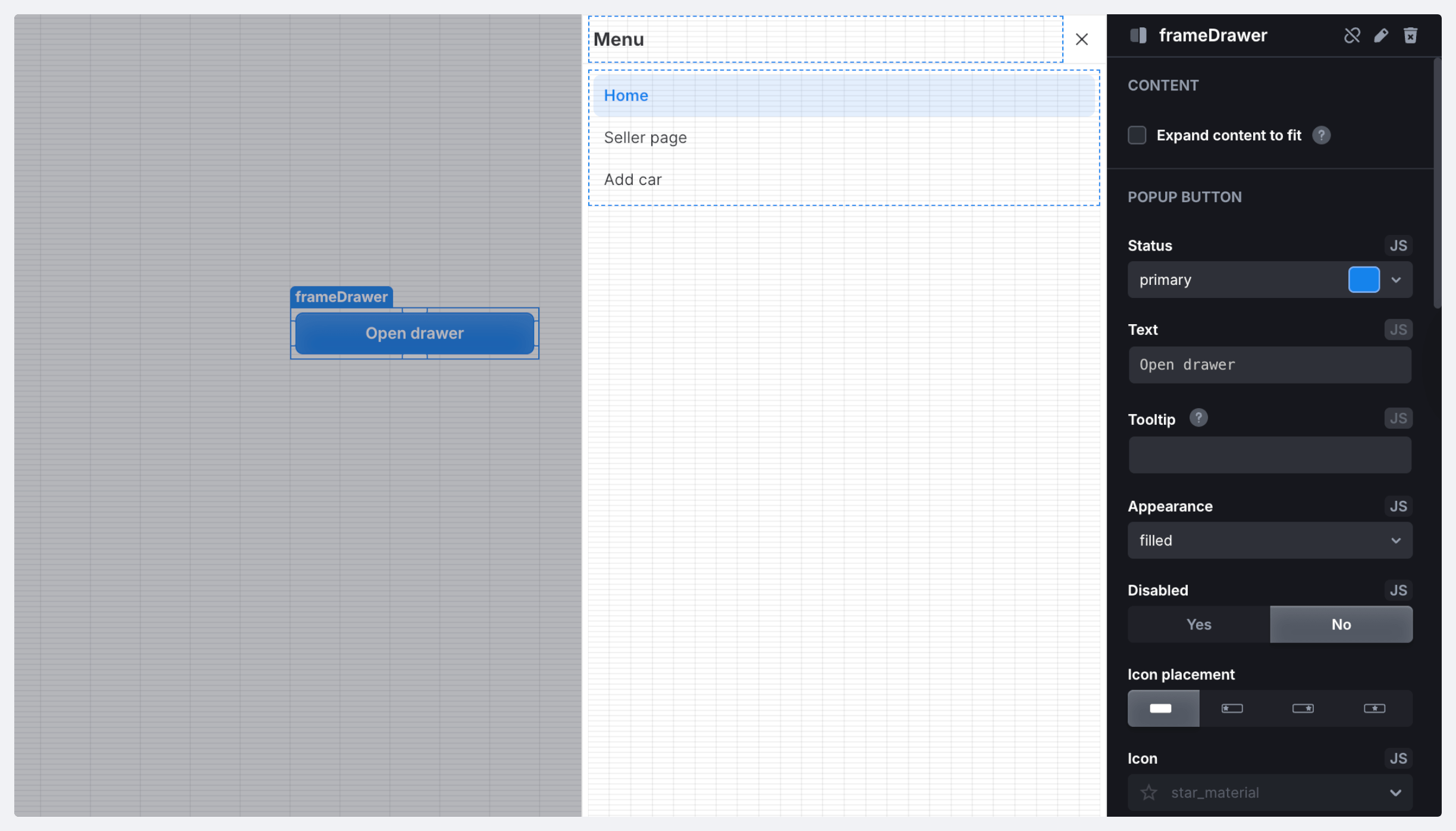
Task: Click the unlink component icon in header
Action: pos(1352,36)
